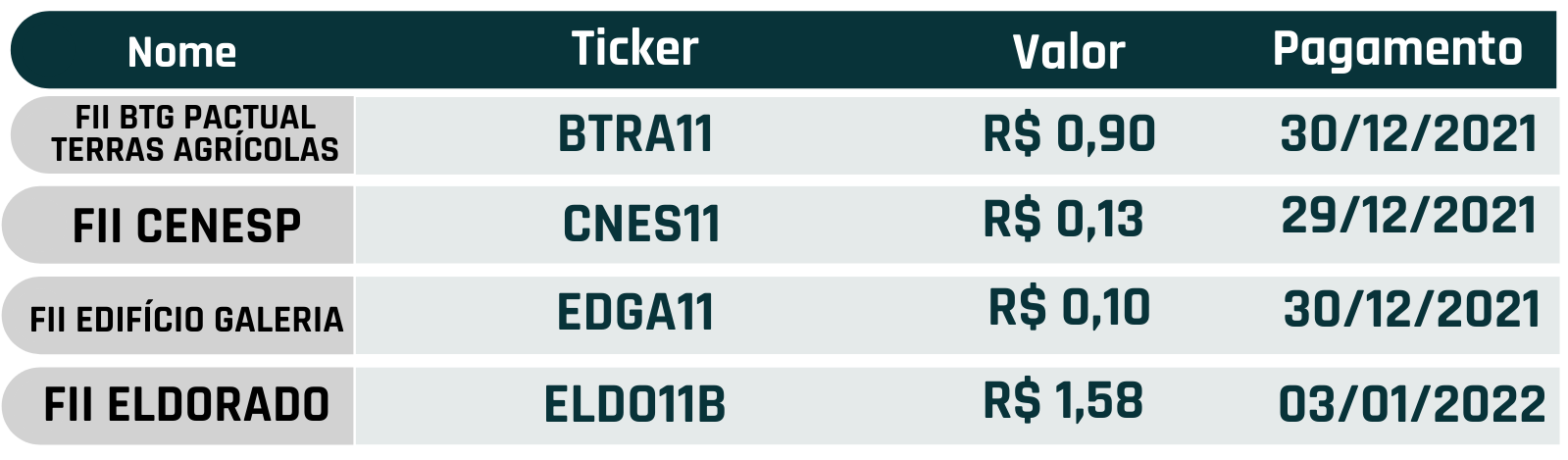Click the payment date 03/01/2022

[1412, 404]
